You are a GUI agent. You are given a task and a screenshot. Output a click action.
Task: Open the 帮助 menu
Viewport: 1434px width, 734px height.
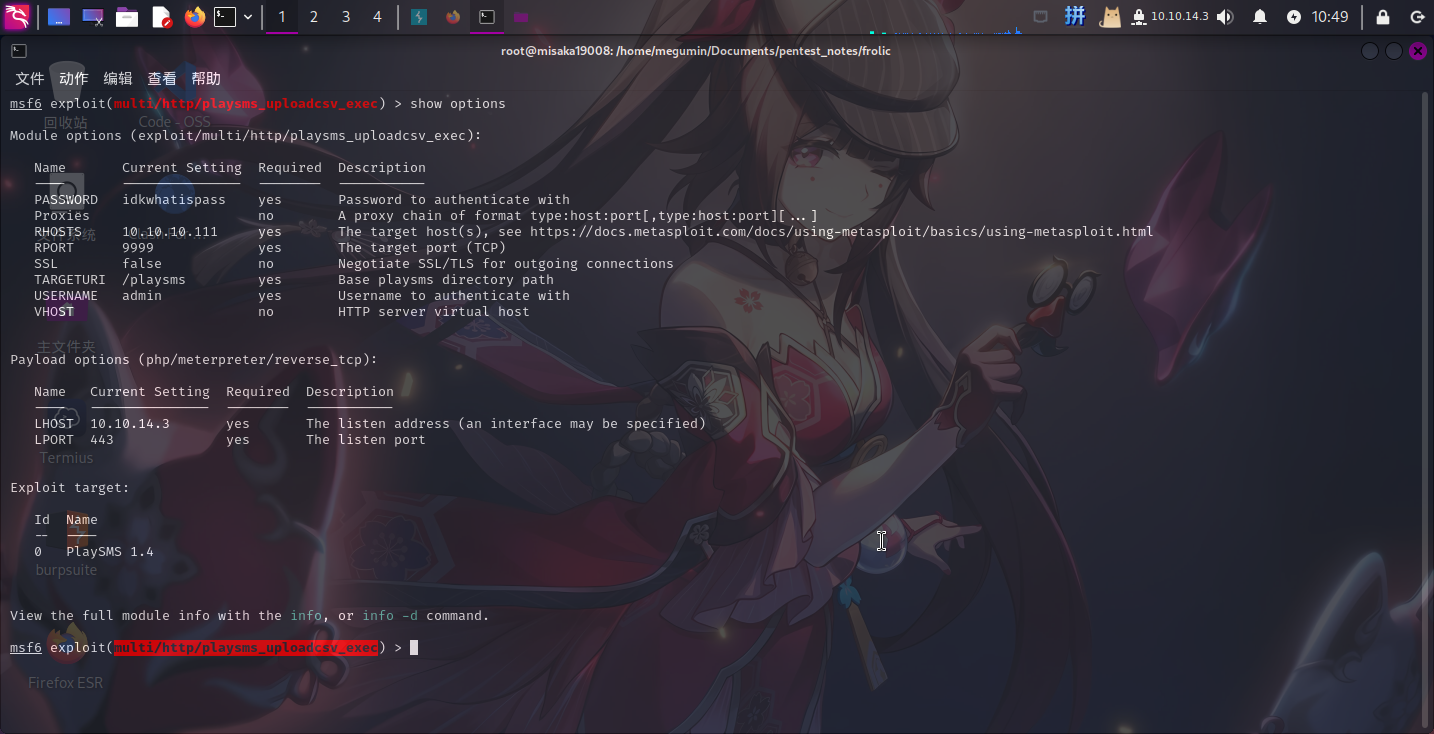(206, 78)
